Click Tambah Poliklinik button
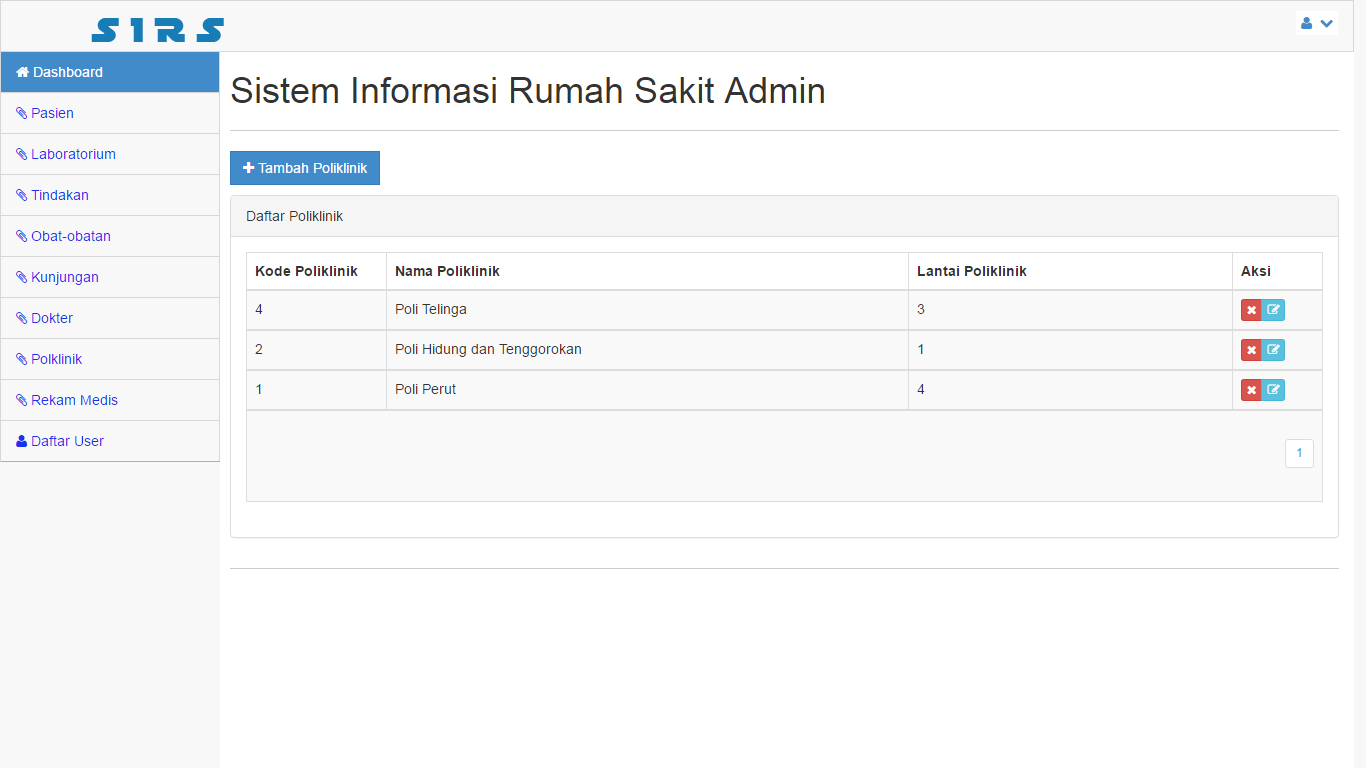1366x768 pixels. point(305,168)
